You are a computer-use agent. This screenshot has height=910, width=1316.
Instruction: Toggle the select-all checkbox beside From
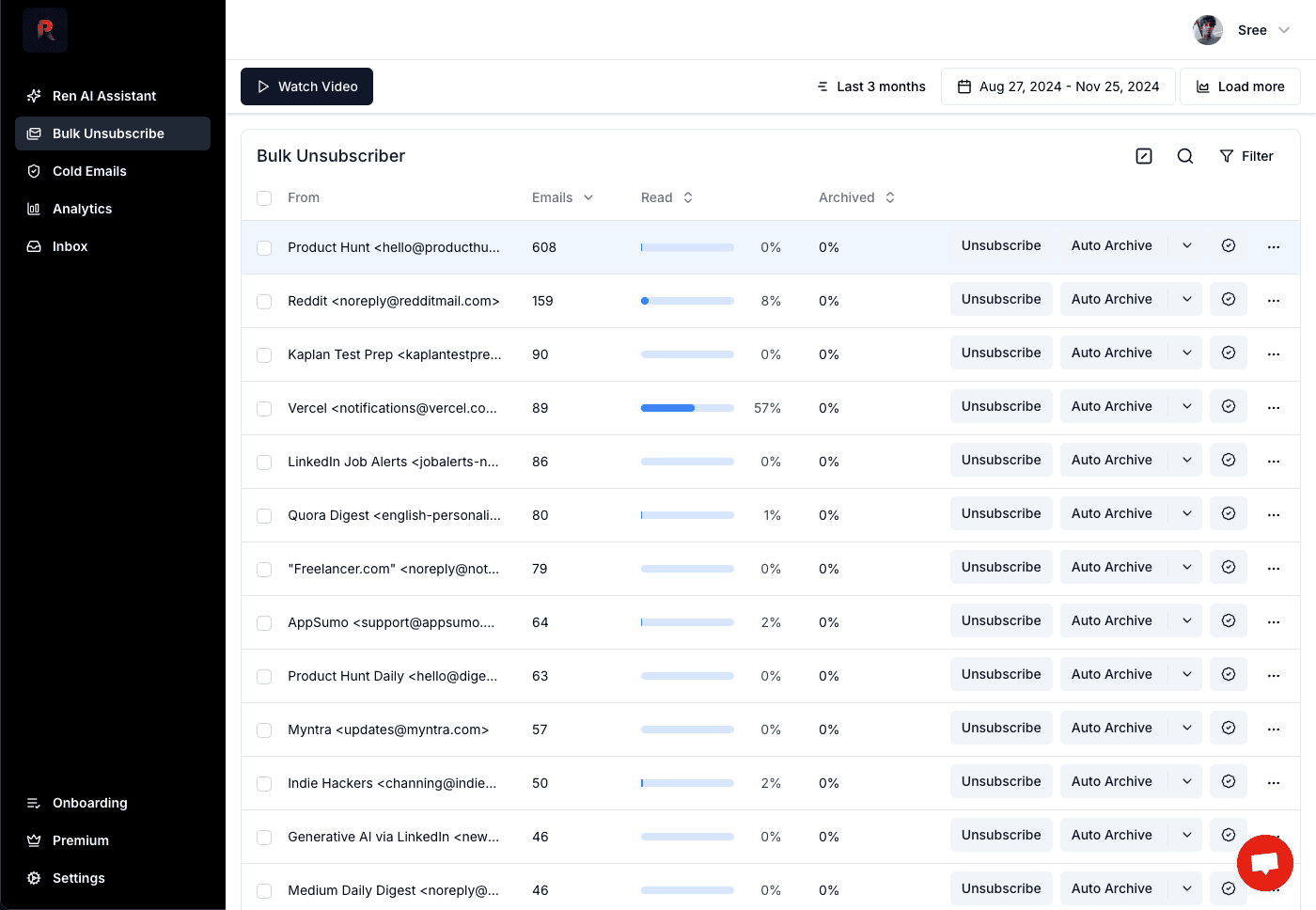pyautogui.click(x=264, y=198)
